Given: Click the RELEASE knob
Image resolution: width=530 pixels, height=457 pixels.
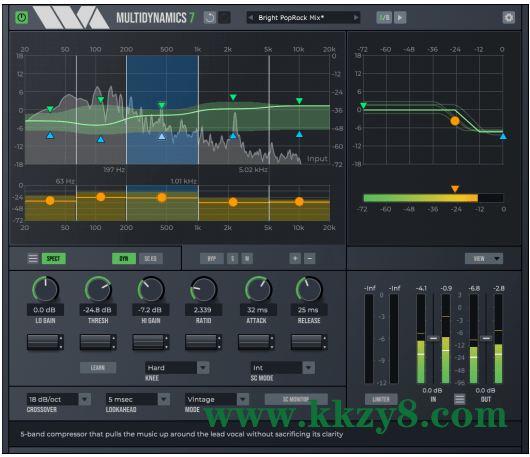Looking at the screenshot, I should [309, 289].
